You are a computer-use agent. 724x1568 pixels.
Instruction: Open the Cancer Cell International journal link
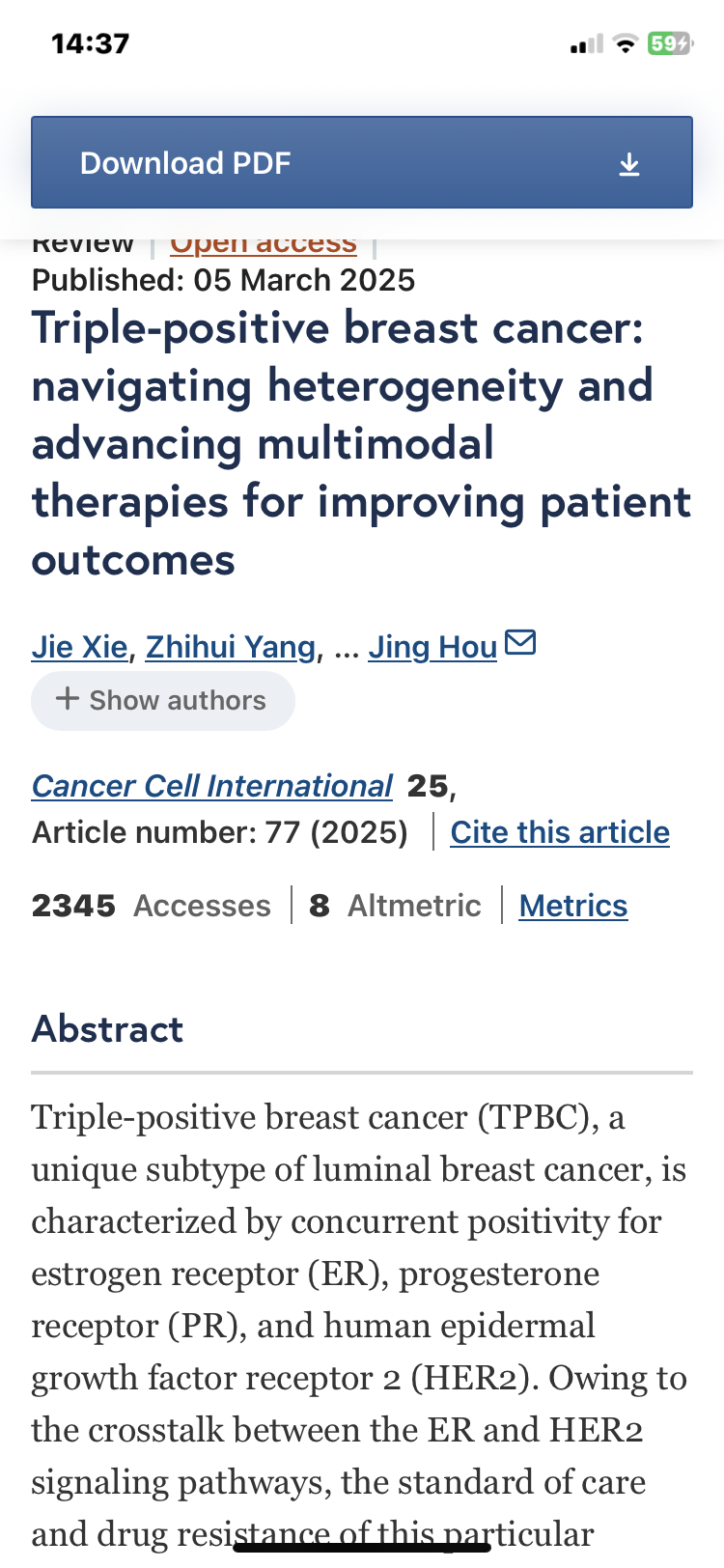[x=212, y=786]
